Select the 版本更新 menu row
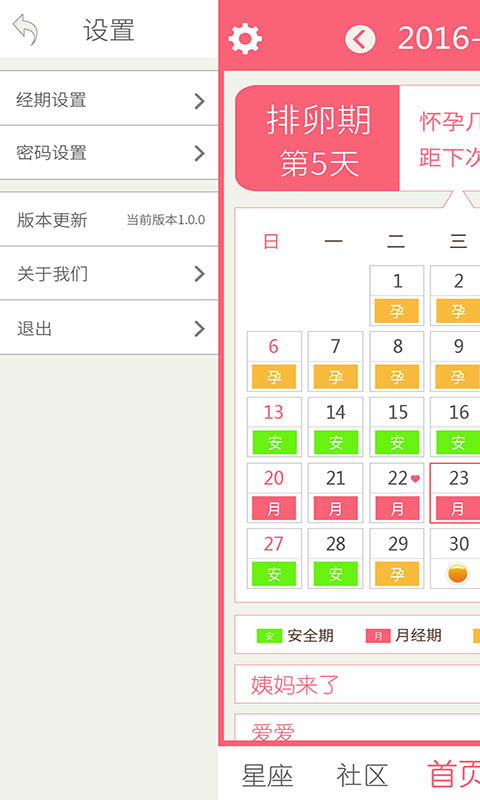480x800 pixels. [x=109, y=219]
